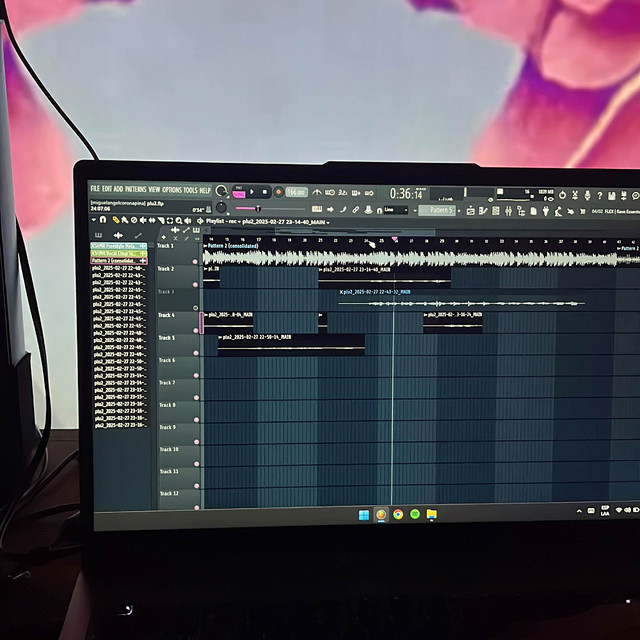Open the Playlist view icon
The height and width of the screenshot is (640, 640).
tap(470, 211)
